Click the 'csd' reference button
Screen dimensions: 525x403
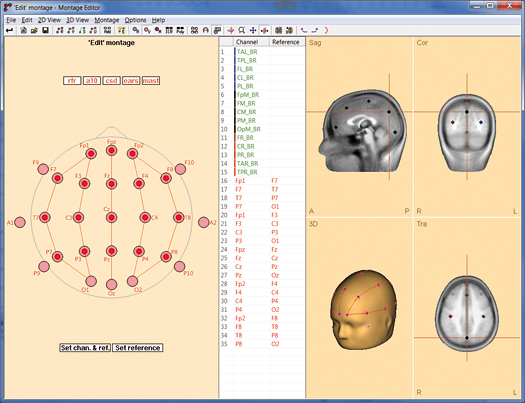[x=111, y=81]
